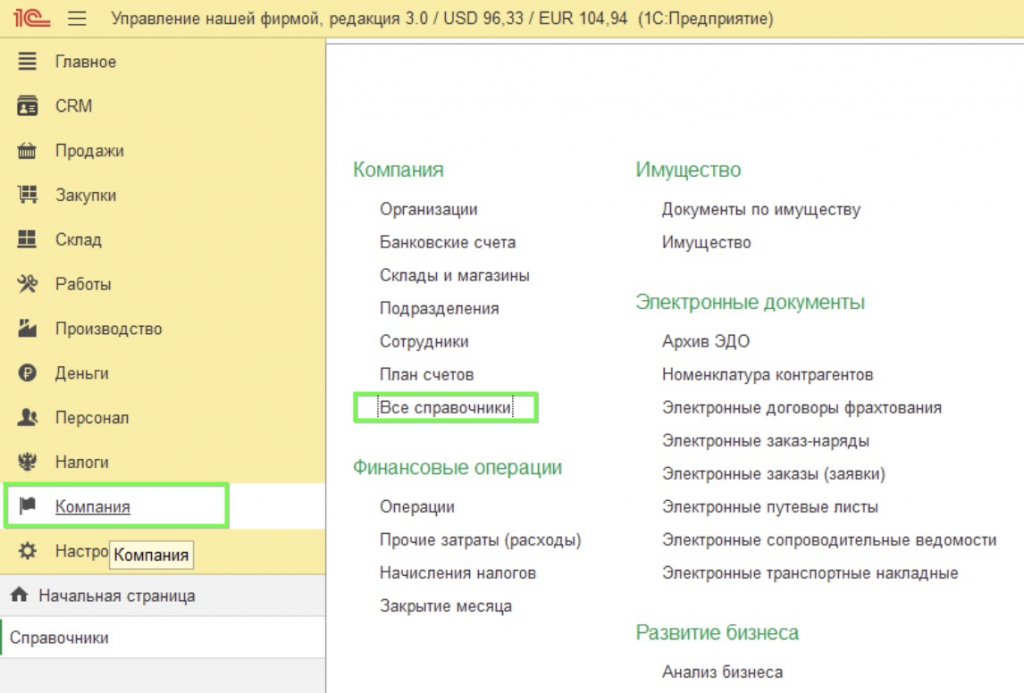This screenshot has height=693, width=1024.
Task: Open the Электронные путевые листы link
Action: coord(770,507)
